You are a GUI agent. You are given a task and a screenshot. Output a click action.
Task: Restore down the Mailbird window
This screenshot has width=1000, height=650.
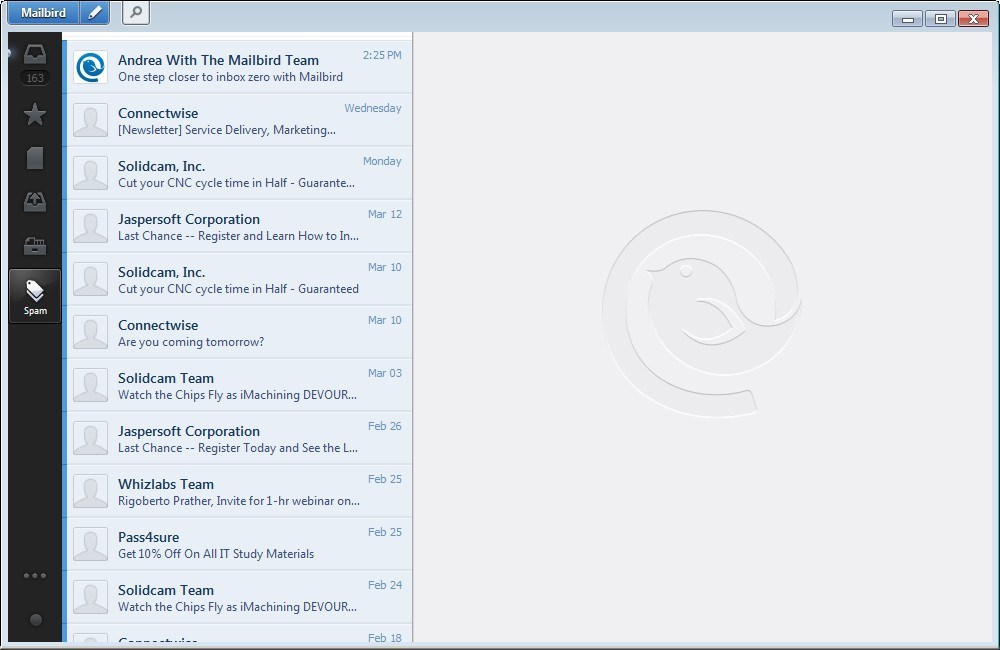pyautogui.click(x=939, y=18)
